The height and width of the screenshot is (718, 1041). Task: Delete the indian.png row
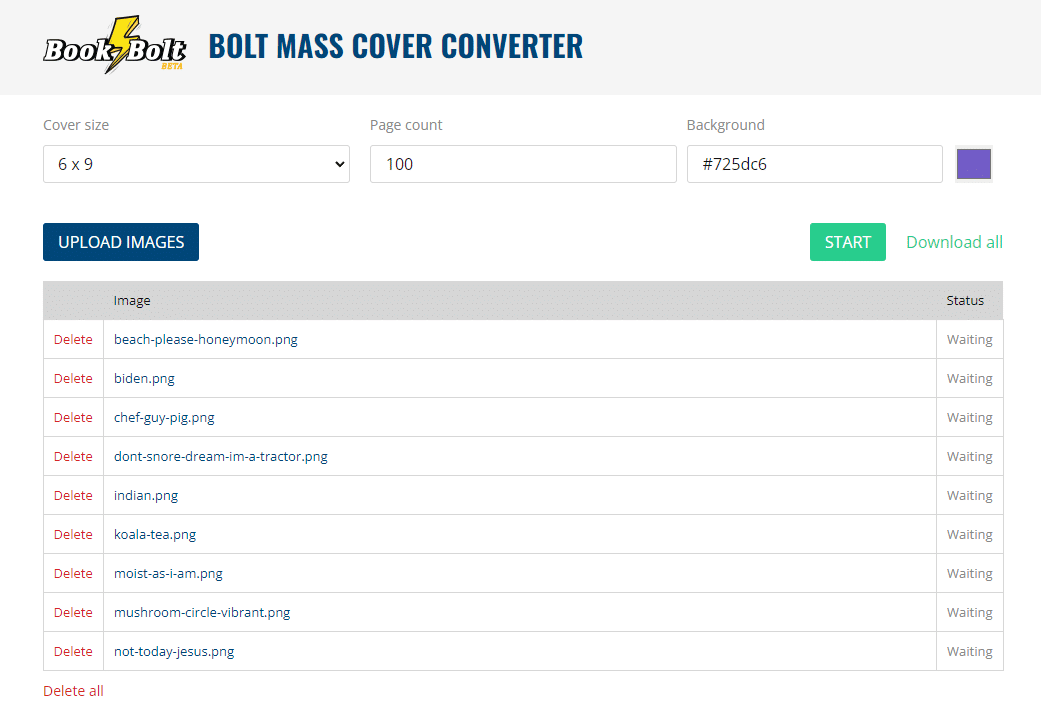(x=73, y=495)
